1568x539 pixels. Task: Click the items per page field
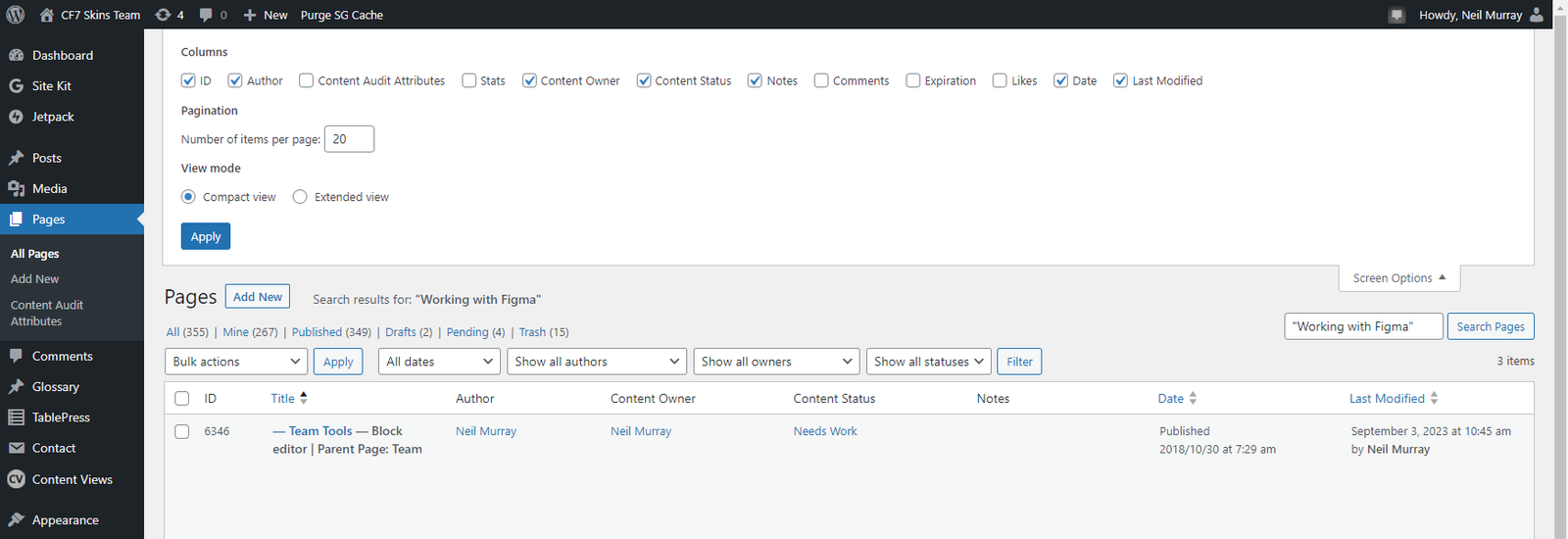[x=349, y=139]
